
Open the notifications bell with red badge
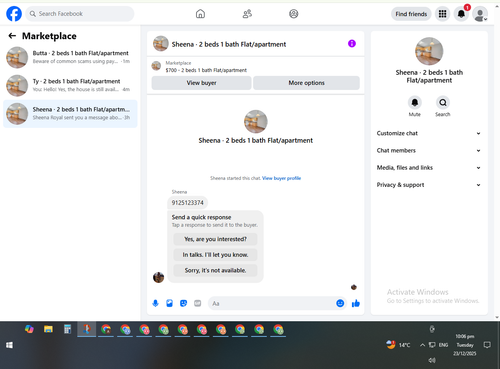(461, 14)
